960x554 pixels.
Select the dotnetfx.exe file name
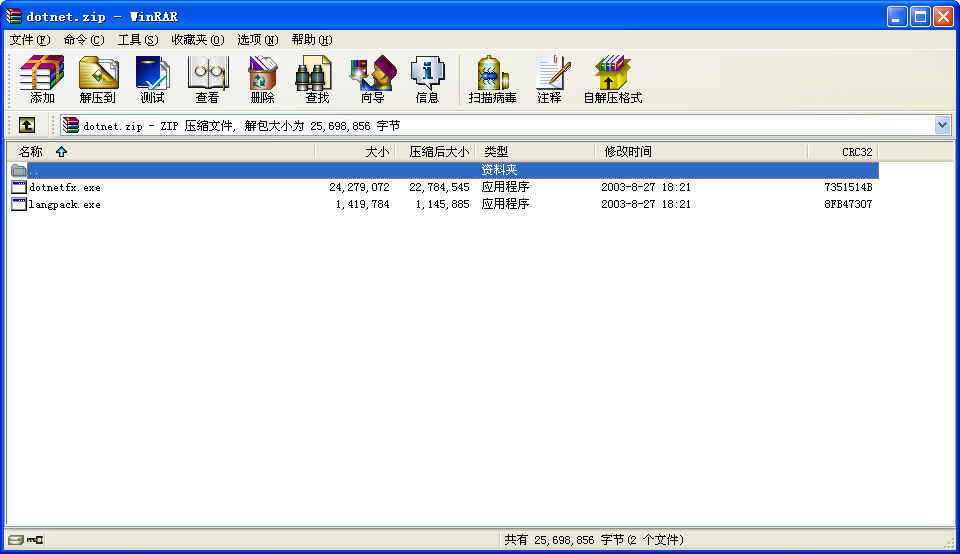pos(65,187)
